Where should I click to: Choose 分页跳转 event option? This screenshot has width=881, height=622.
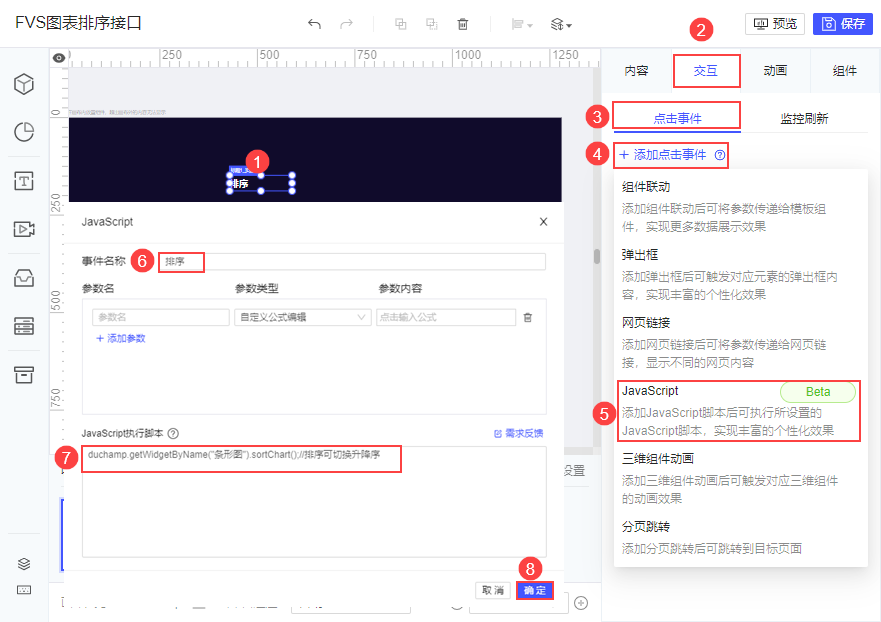(741, 537)
